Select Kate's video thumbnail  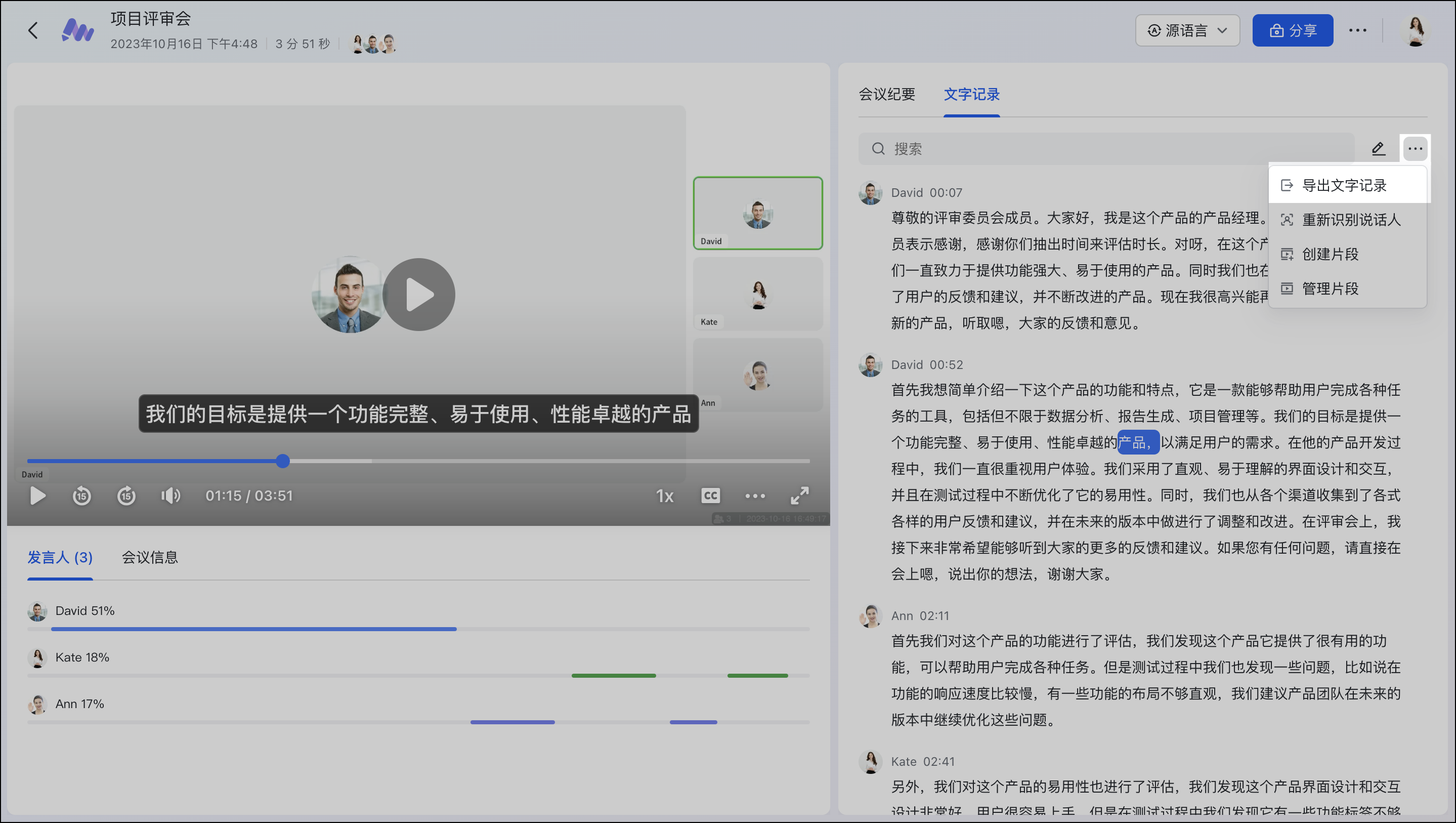point(757,294)
